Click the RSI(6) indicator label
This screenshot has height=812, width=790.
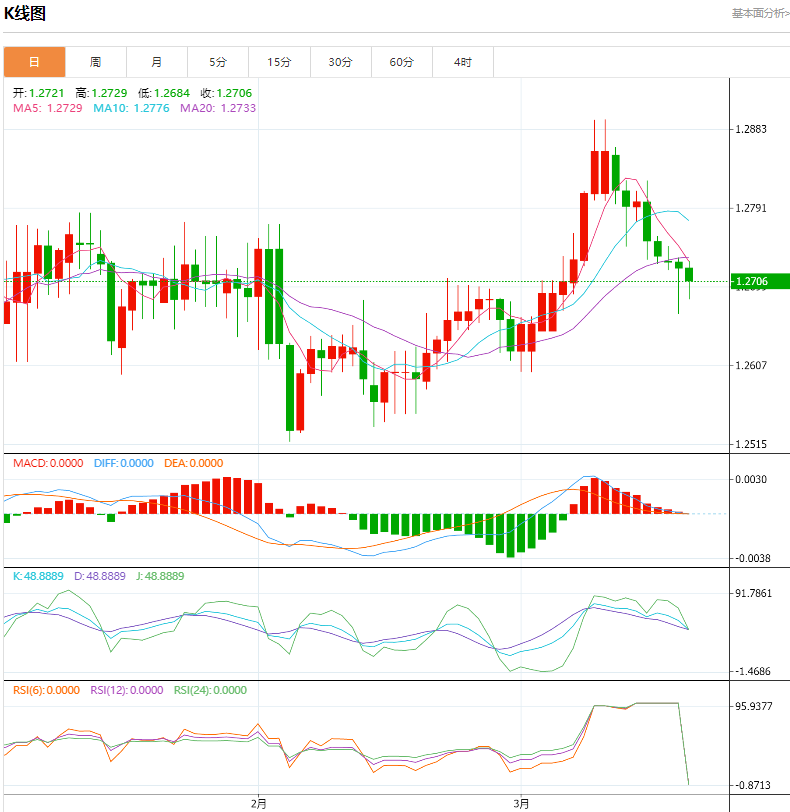click(x=45, y=690)
